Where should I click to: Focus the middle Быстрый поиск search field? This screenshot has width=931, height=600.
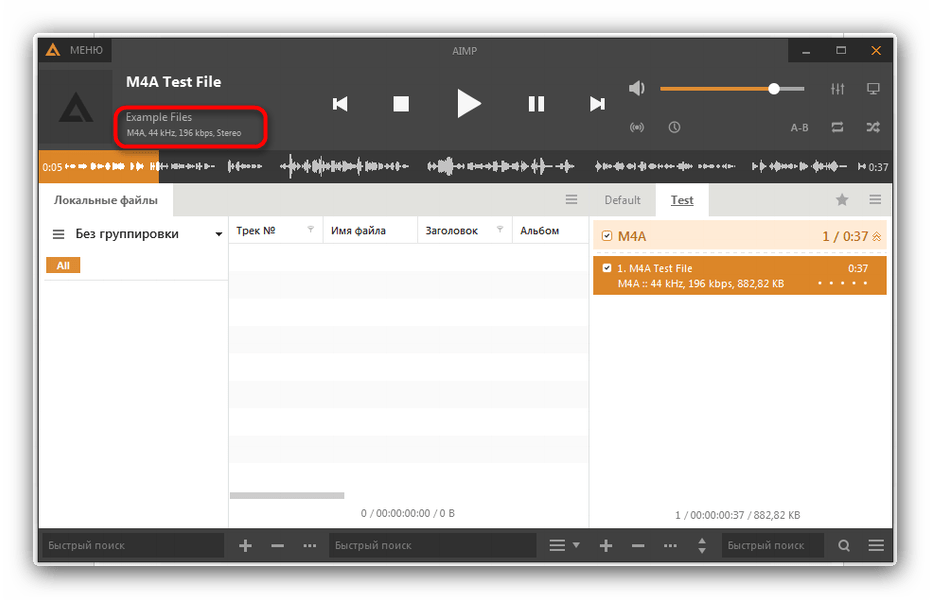(x=433, y=545)
